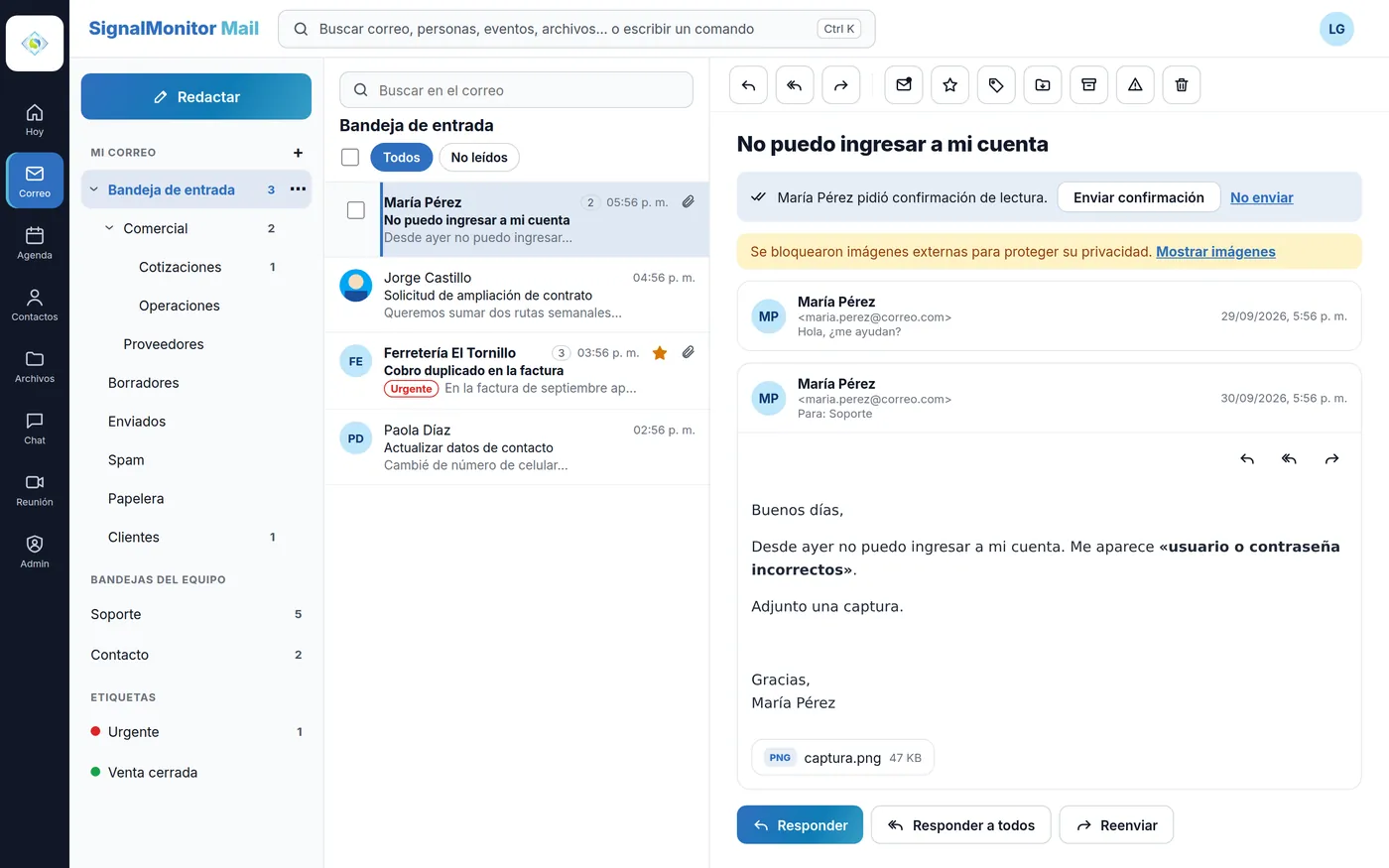Open the Soporte team inbox
The image size is (1389, 868).
tap(196, 614)
